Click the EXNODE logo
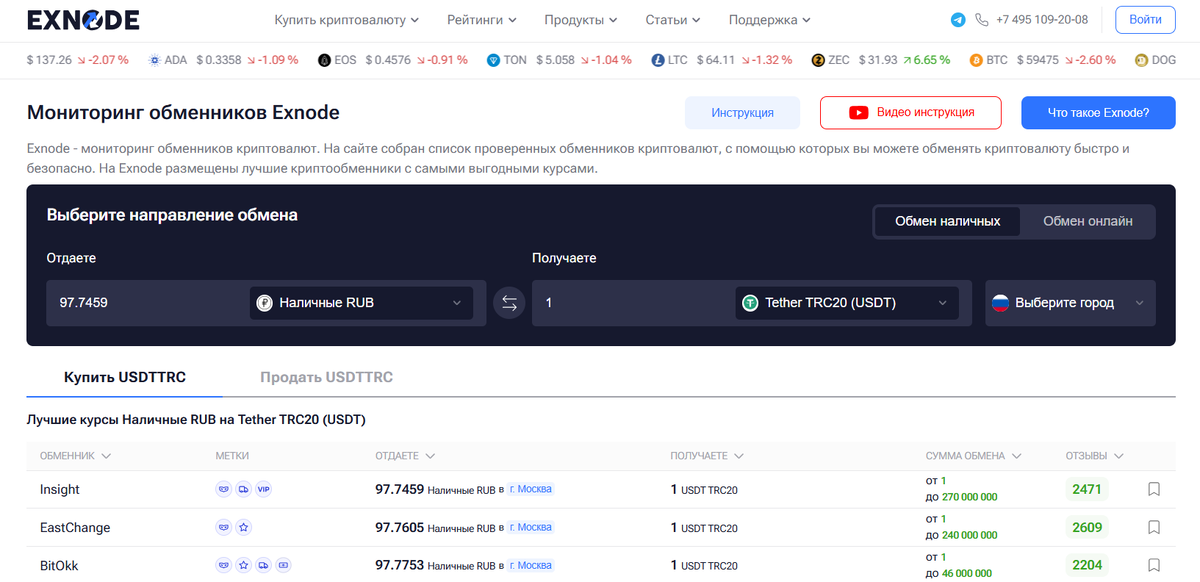This screenshot has width=1200, height=582. coord(83,19)
